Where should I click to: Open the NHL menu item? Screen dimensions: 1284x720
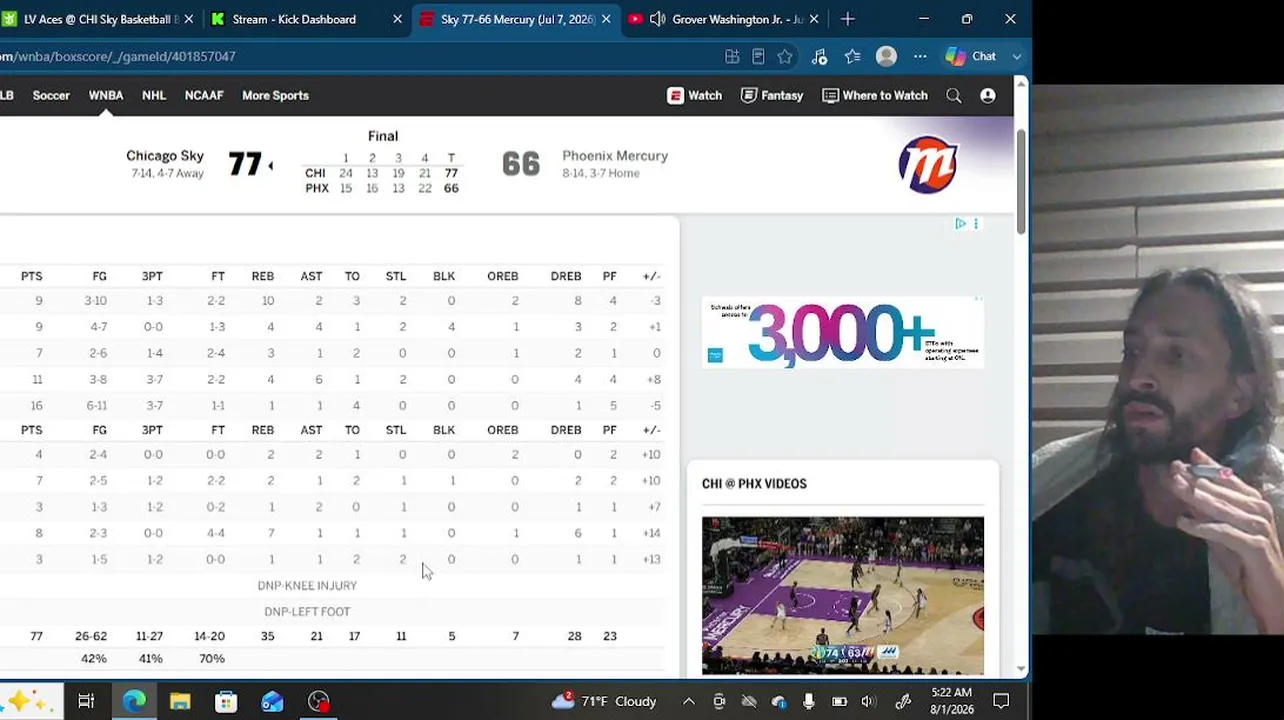(154, 96)
